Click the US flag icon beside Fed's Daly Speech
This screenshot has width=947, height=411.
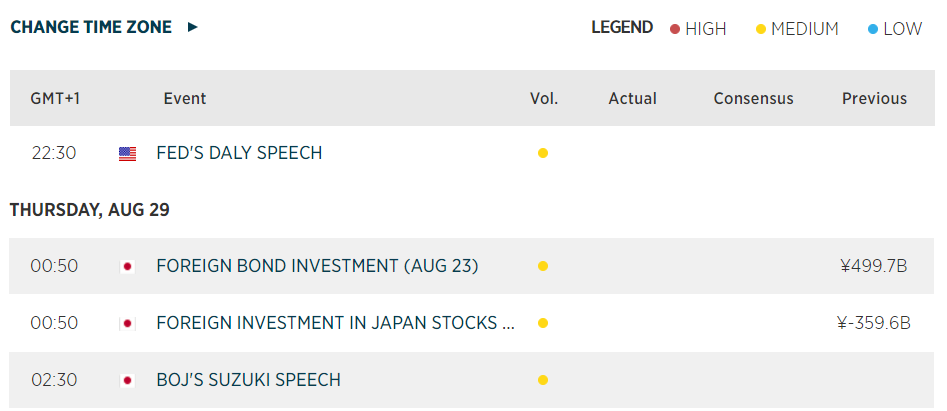tap(127, 154)
